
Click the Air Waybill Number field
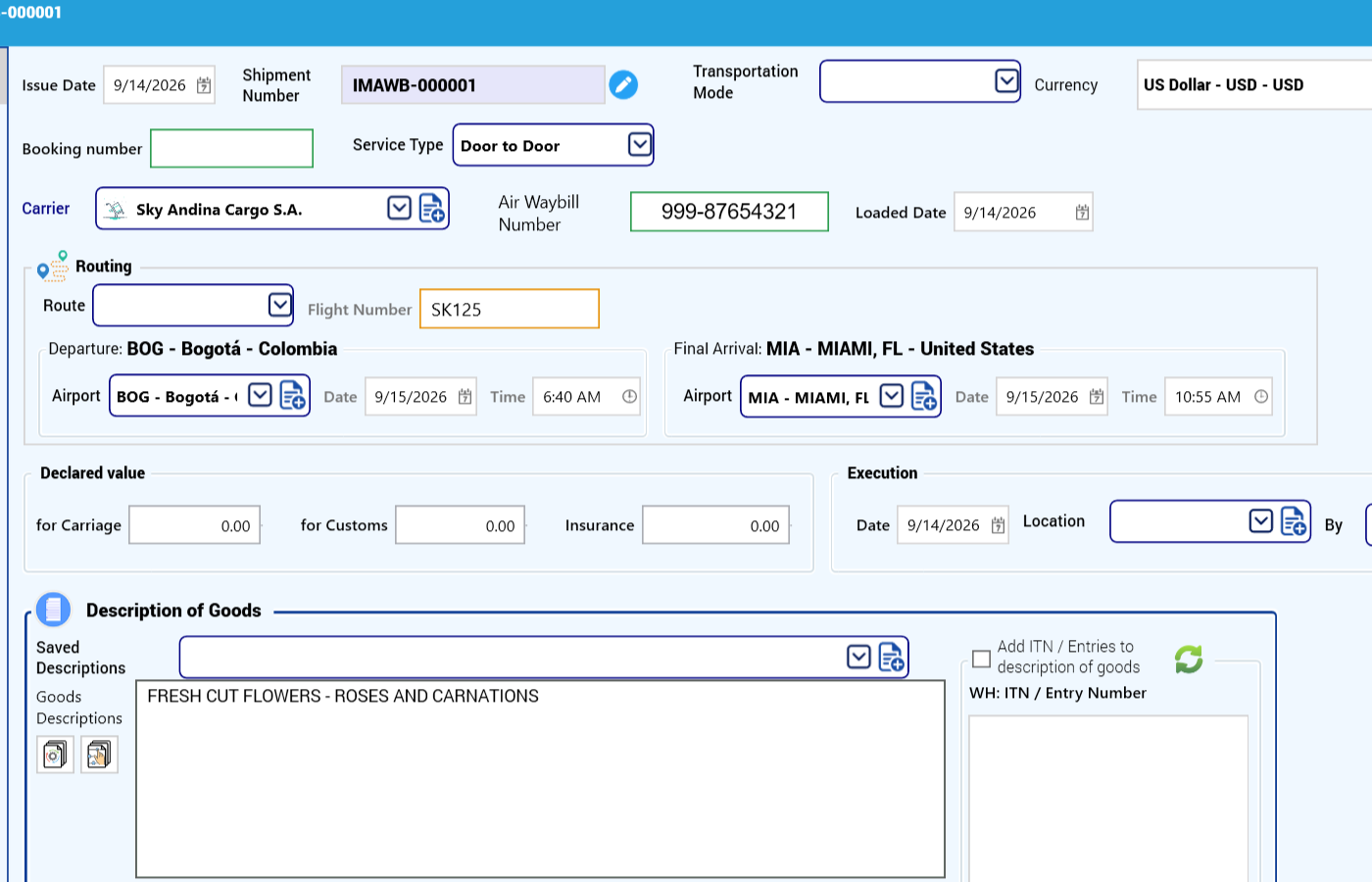[x=729, y=212]
